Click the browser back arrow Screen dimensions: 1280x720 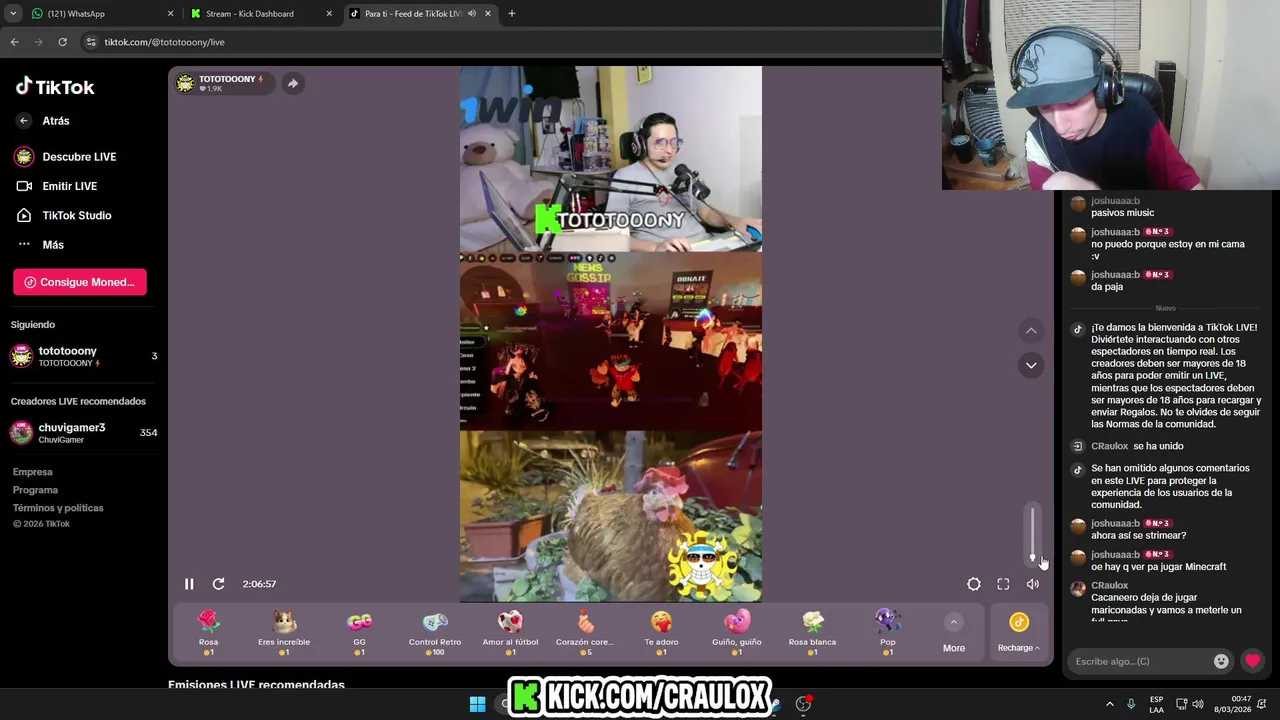point(14,42)
